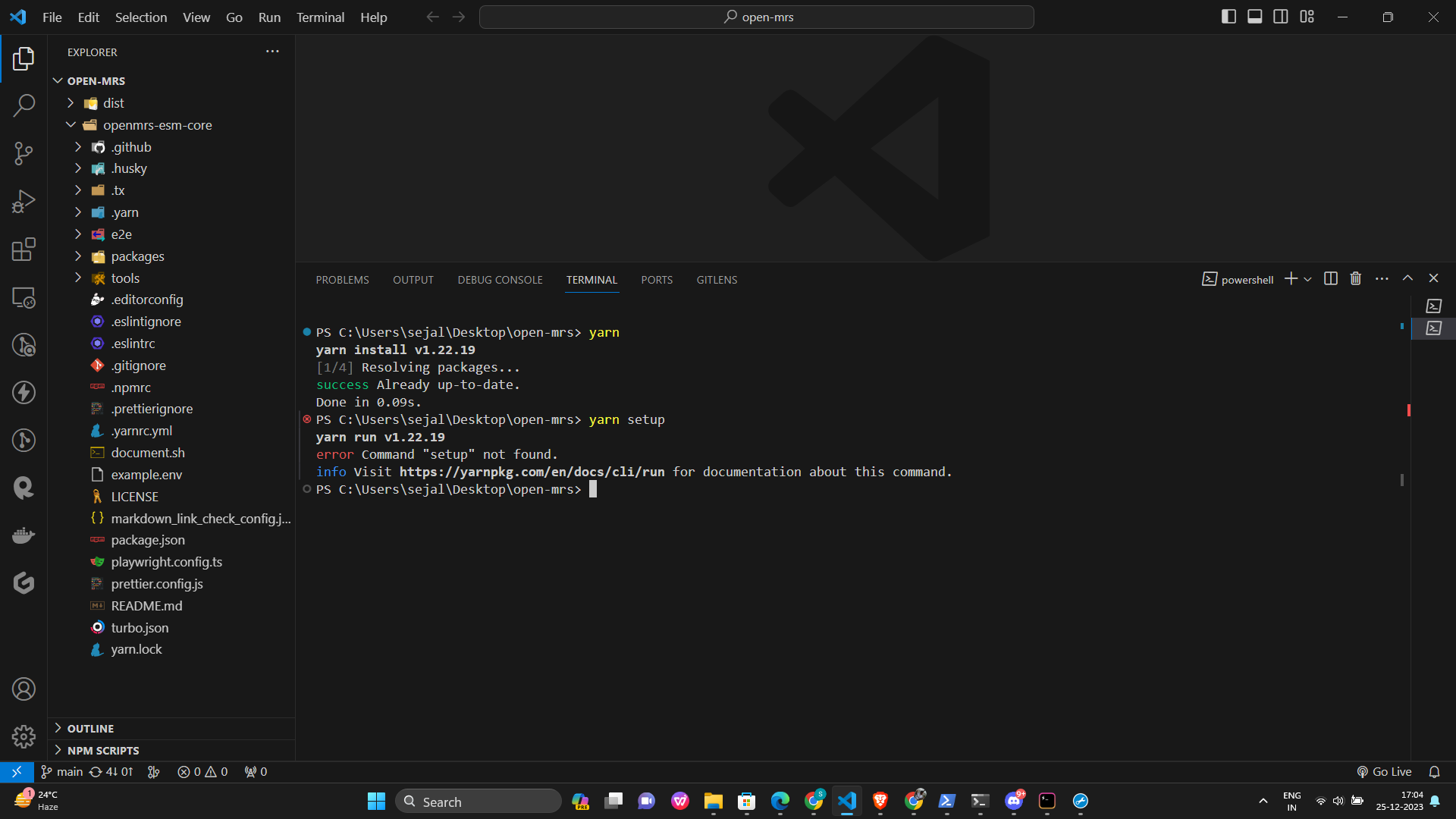Viewport: 1456px width, 819px height.
Task: Collapse the OPEN-MRS root folder
Action: (58, 80)
